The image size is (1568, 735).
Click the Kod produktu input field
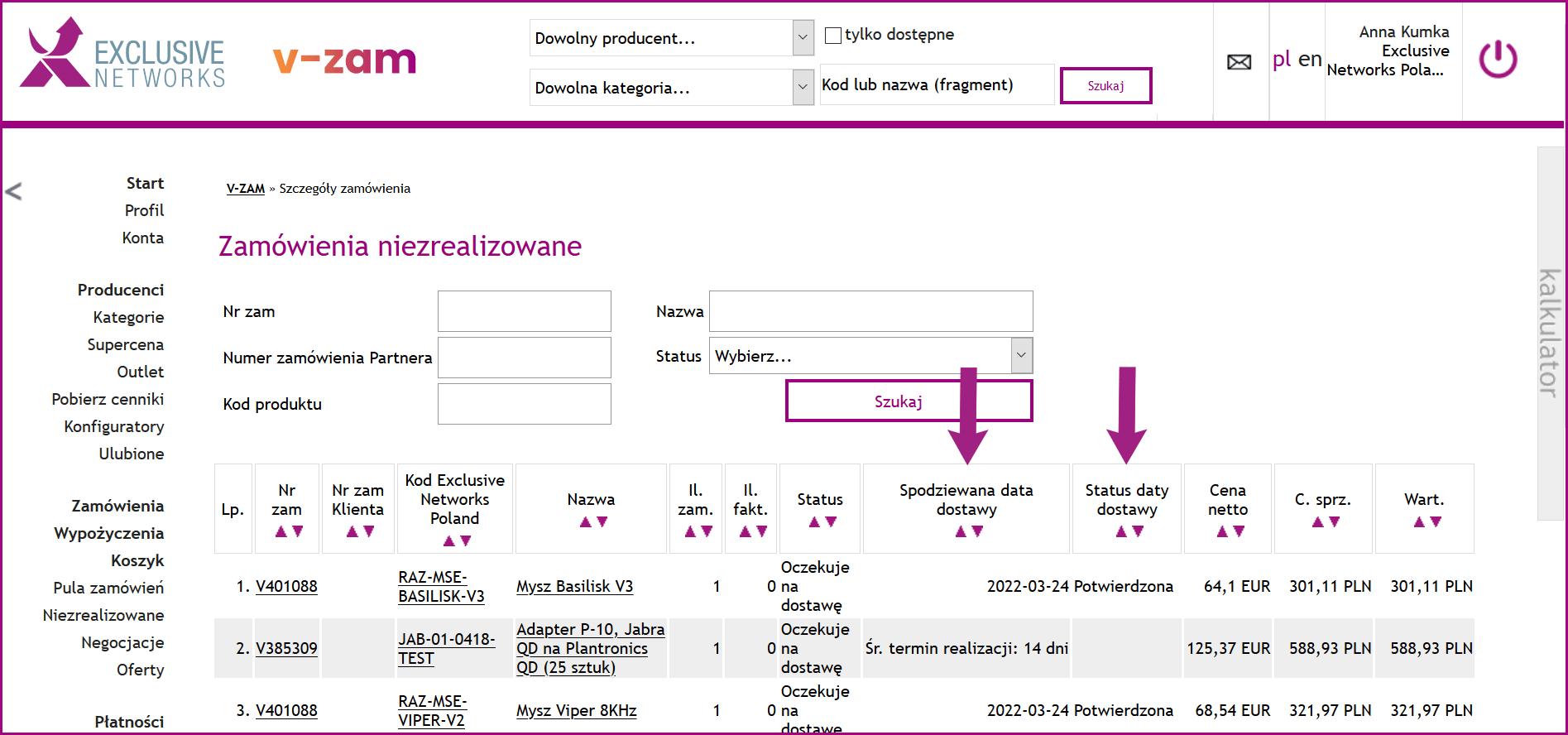[x=524, y=404]
